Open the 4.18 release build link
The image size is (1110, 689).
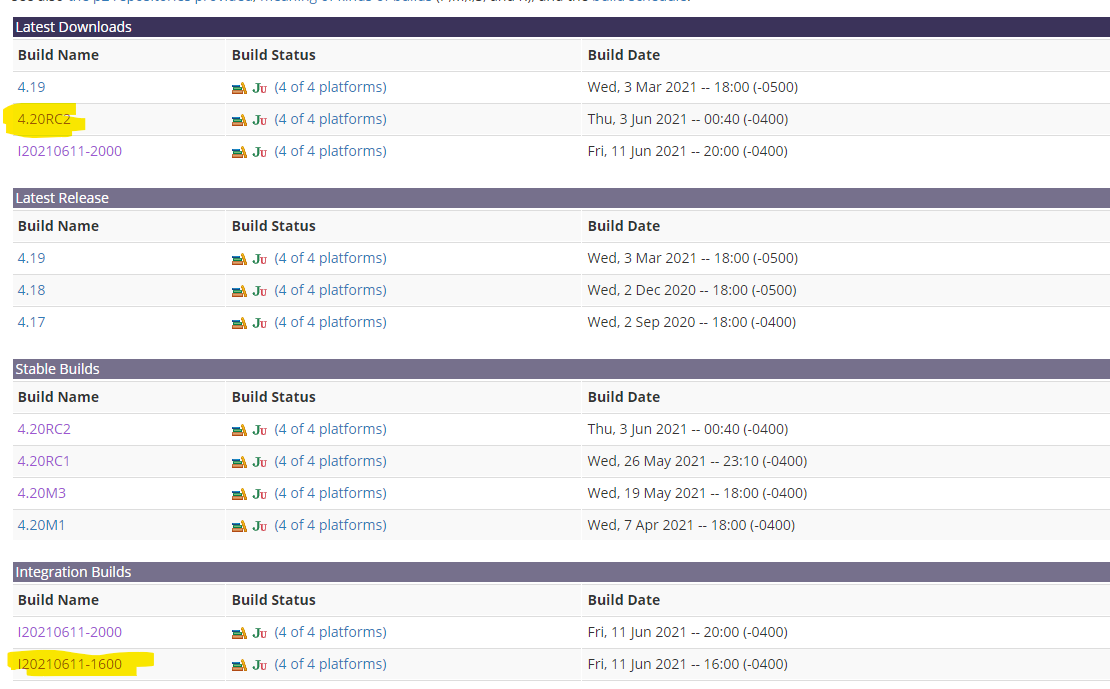[31, 290]
